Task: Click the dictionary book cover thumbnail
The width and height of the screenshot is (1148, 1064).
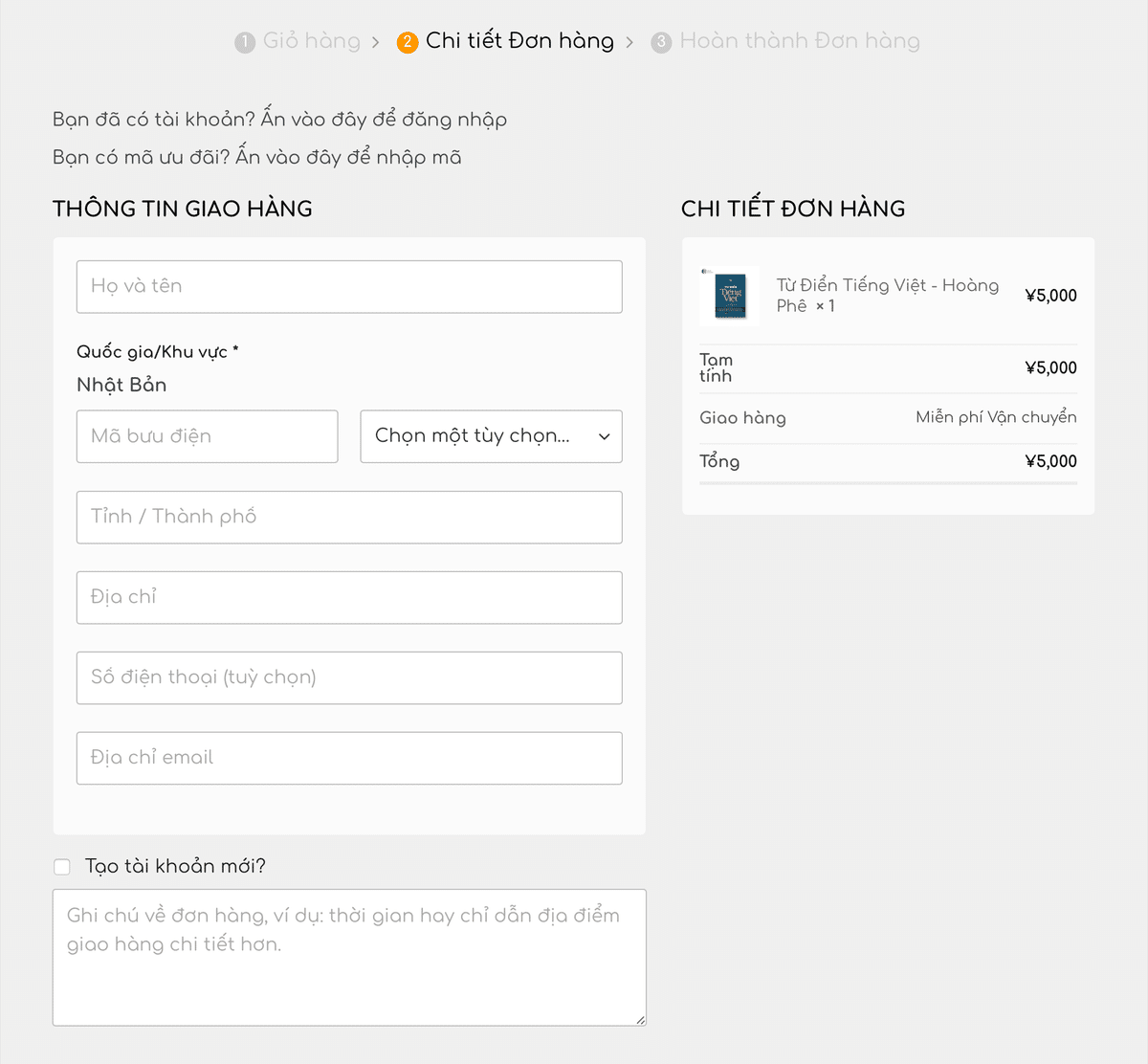Action: [x=730, y=297]
